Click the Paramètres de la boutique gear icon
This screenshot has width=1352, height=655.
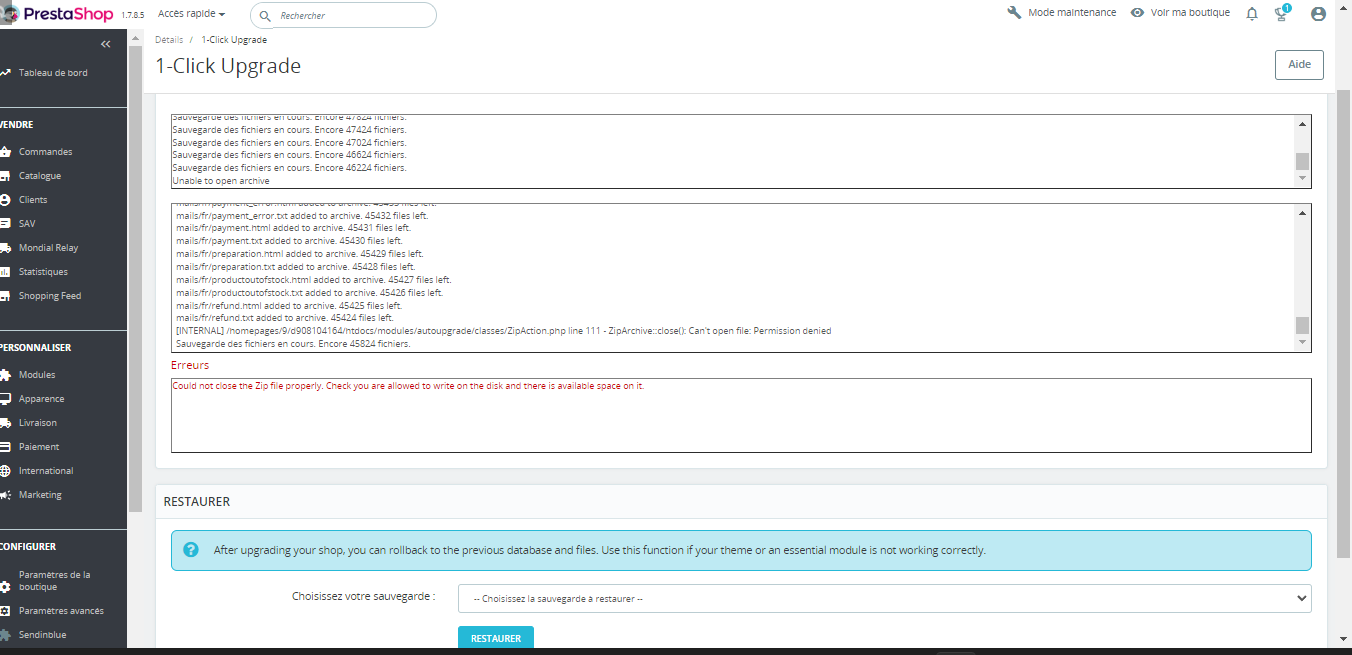click(x=5, y=587)
